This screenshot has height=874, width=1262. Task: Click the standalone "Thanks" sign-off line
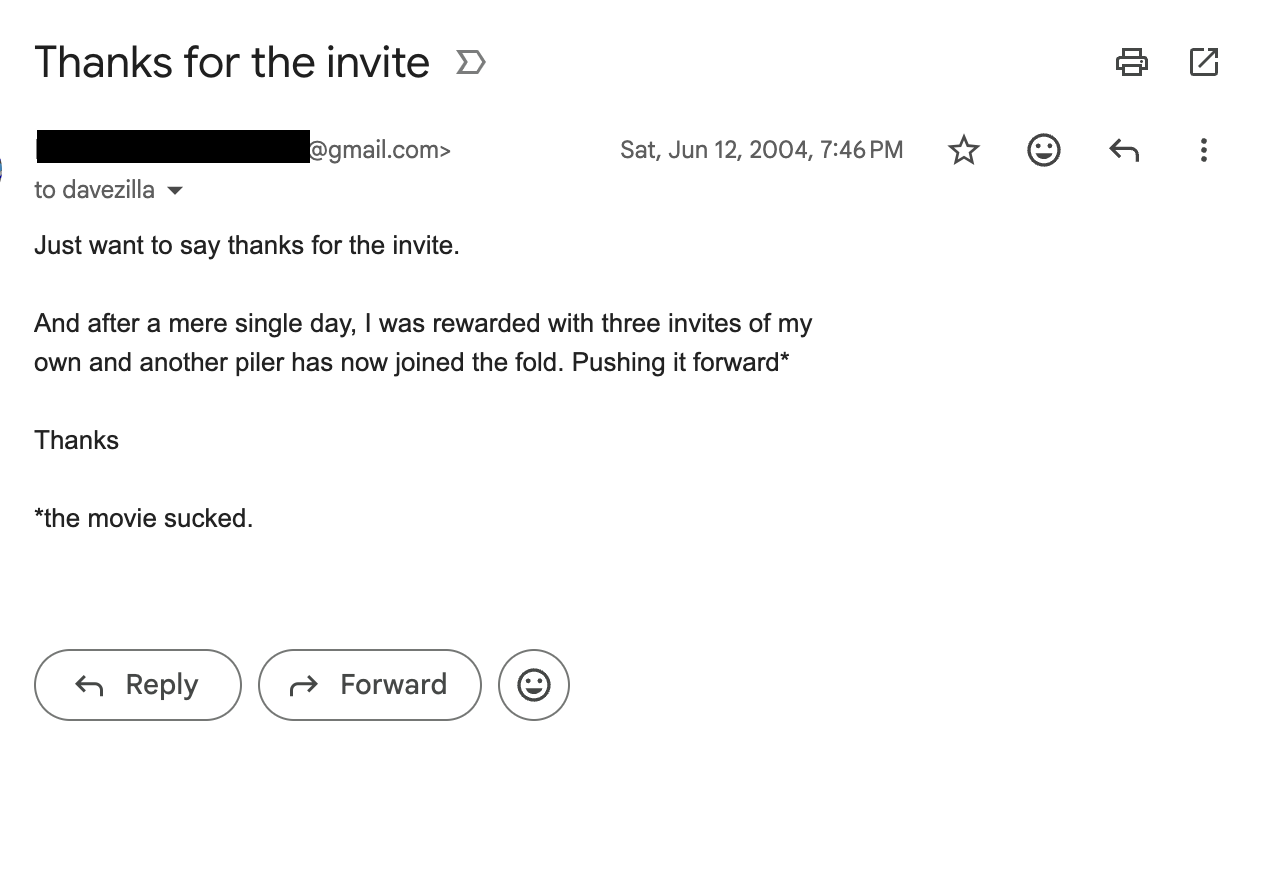coord(76,440)
